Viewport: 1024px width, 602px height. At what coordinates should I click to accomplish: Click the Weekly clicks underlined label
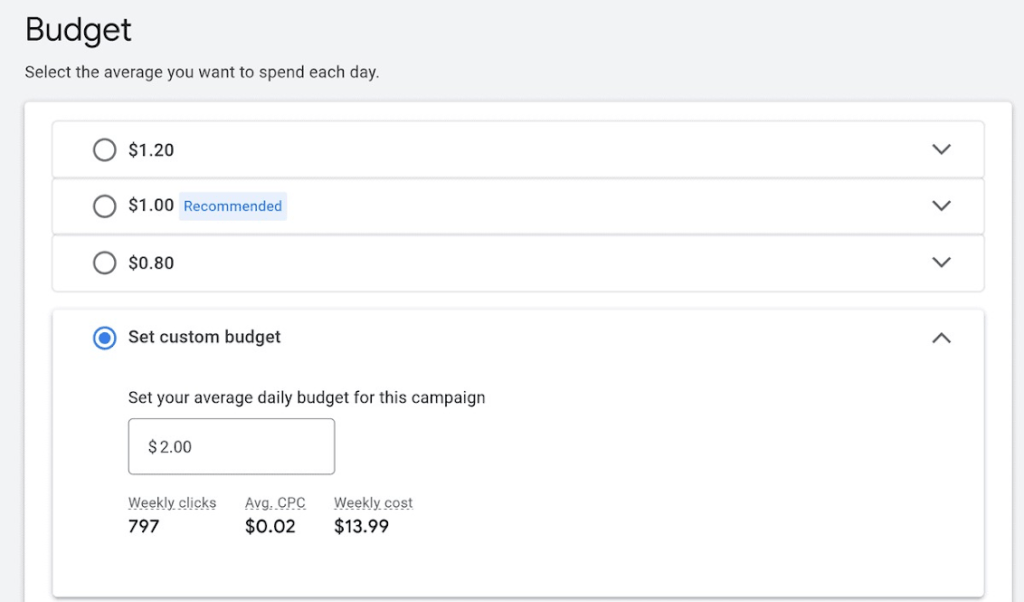point(172,503)
